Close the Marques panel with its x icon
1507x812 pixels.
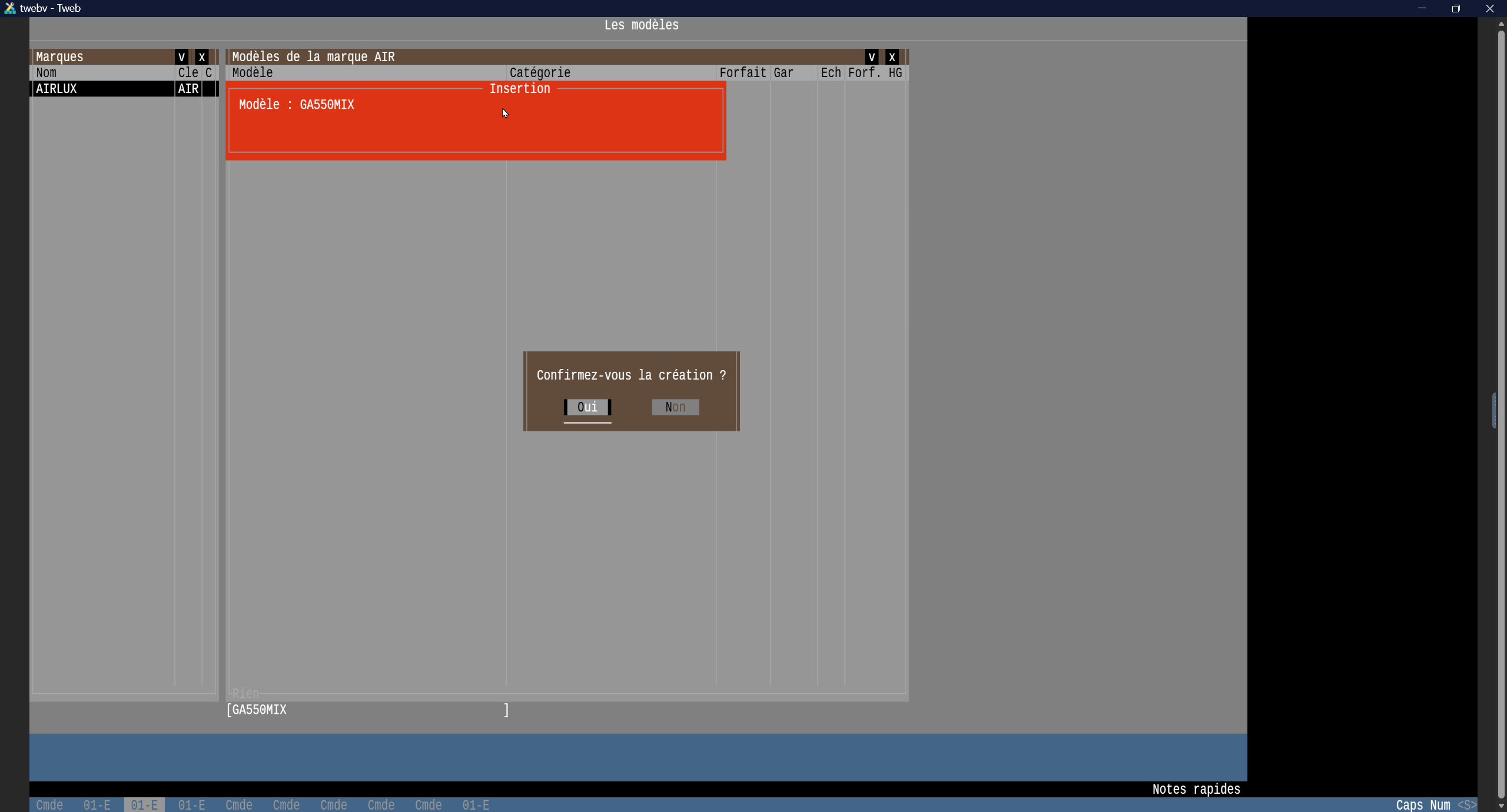coord(202,57)
